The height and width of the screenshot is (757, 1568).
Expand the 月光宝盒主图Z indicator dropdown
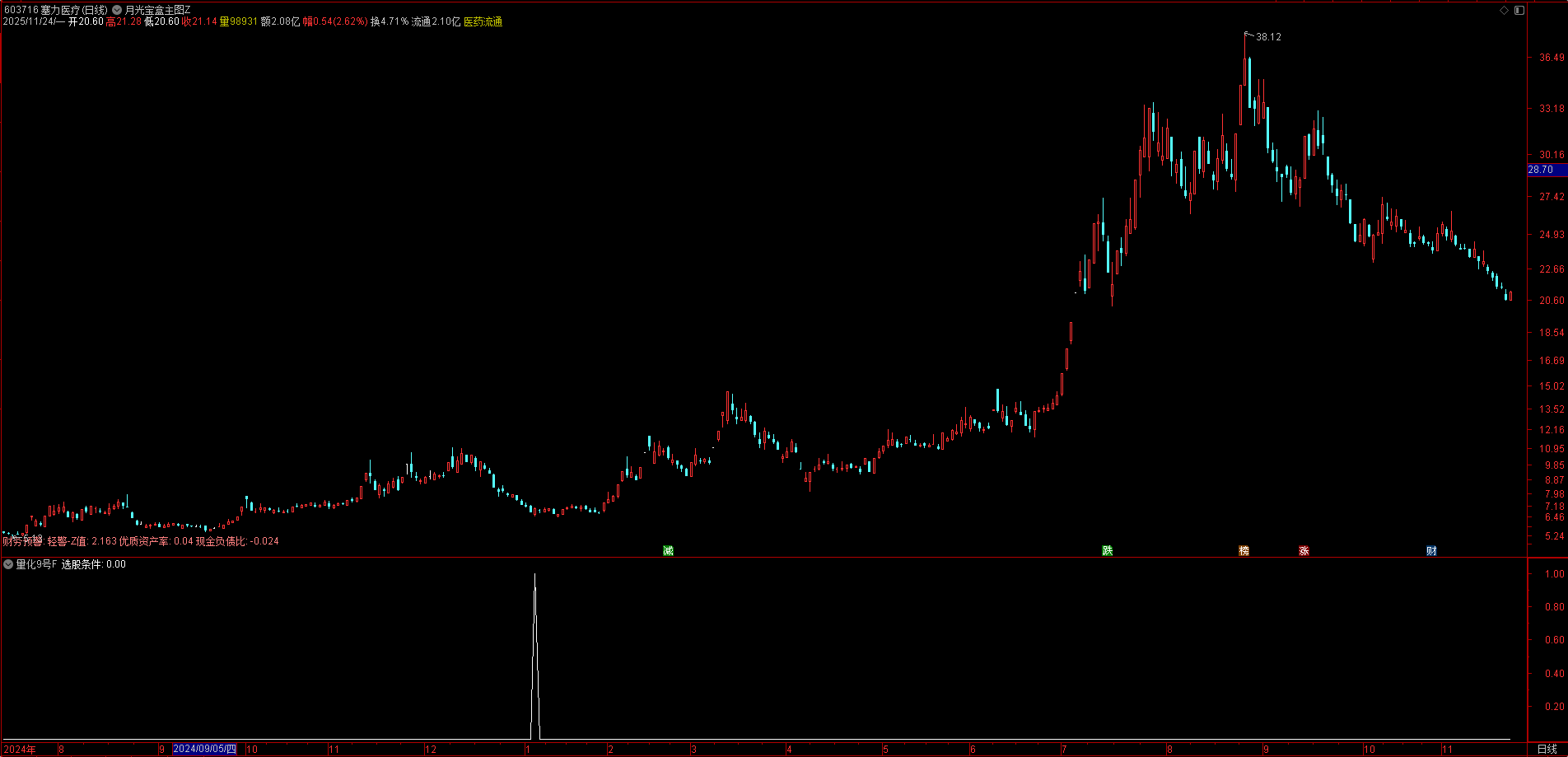tap(117, 10)
